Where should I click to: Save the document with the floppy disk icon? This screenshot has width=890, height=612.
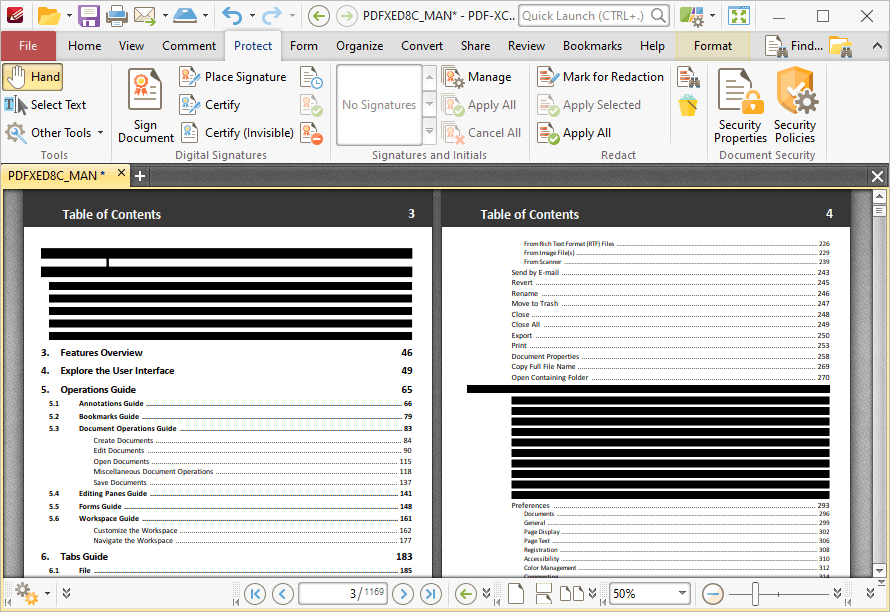point(89,16)
